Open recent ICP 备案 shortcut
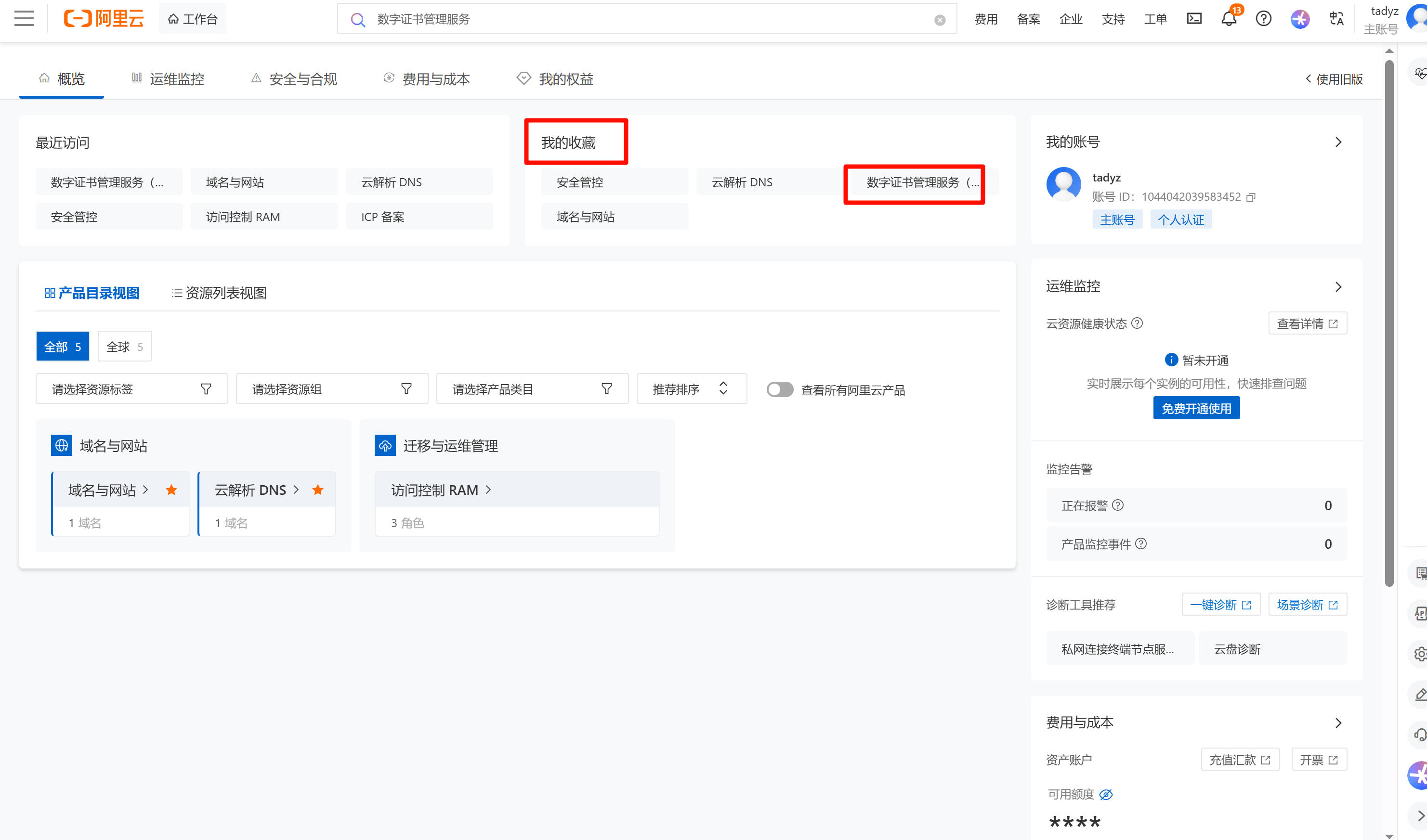This screenshot has width=1427, height=840. click(419, 217)
